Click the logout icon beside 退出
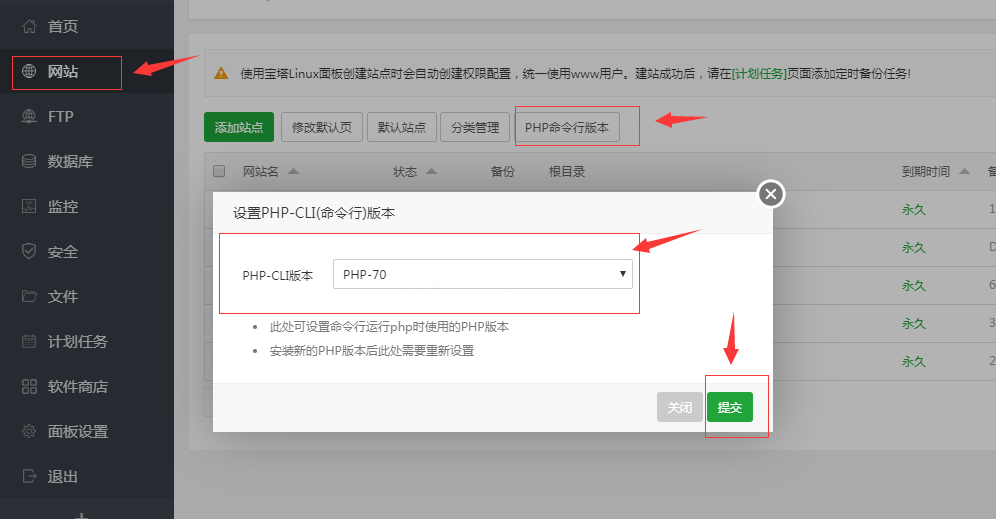 coord(29,476)
